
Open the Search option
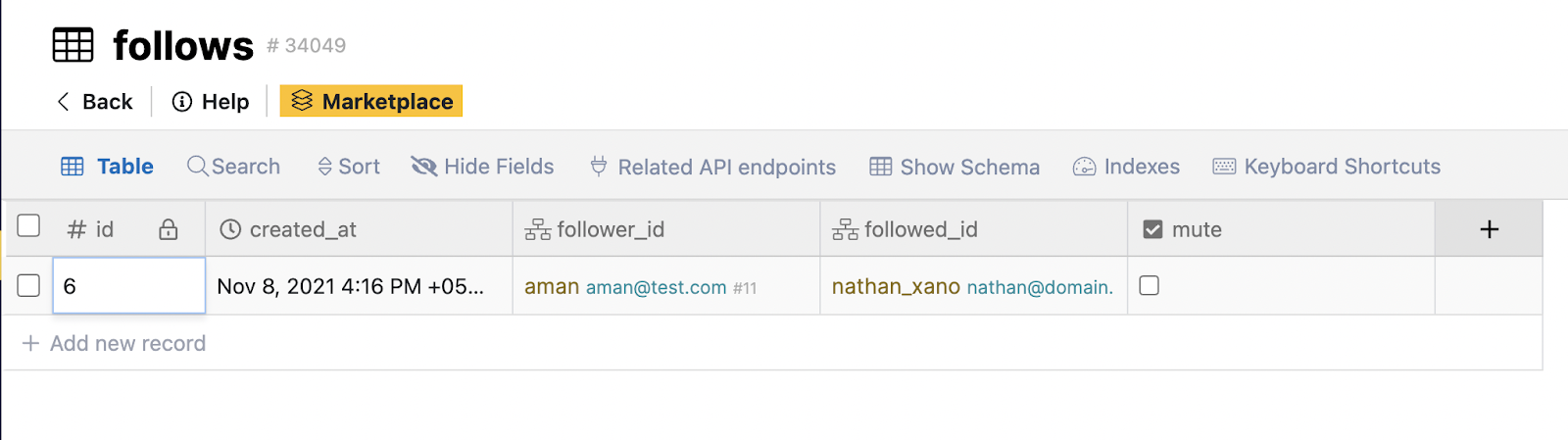click(234, 167)
